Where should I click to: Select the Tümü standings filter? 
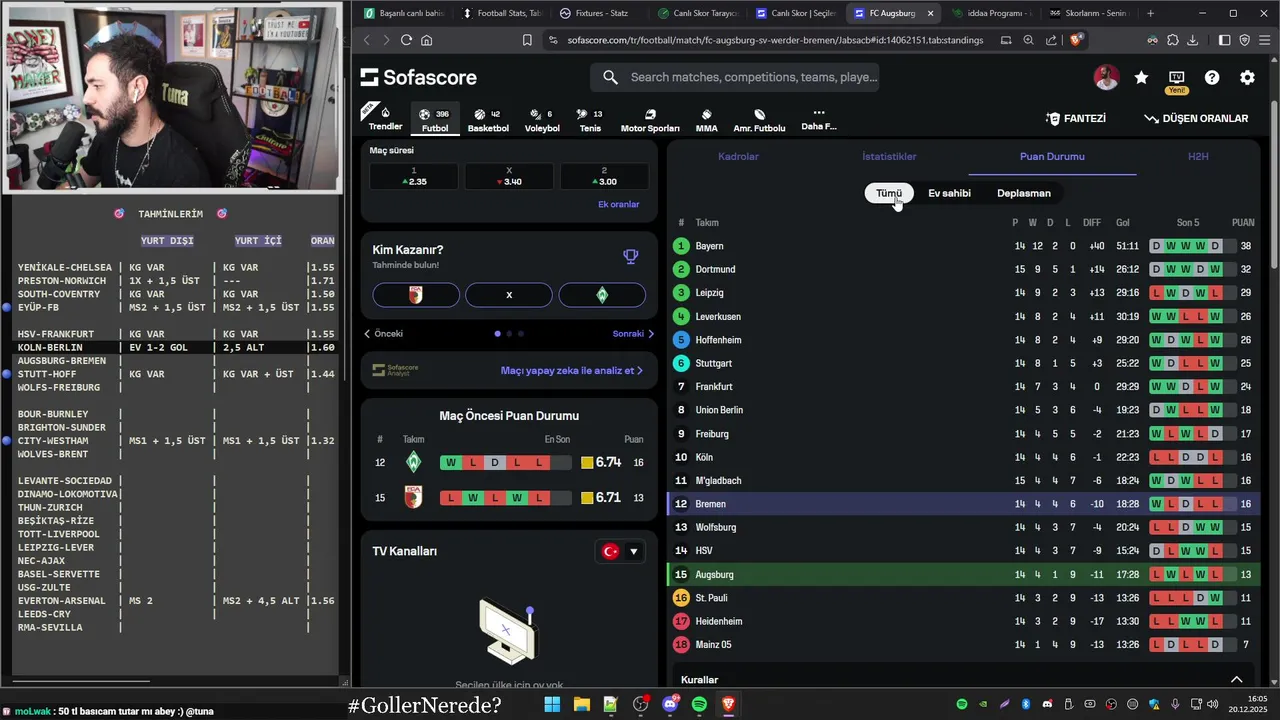coord(889,193)
